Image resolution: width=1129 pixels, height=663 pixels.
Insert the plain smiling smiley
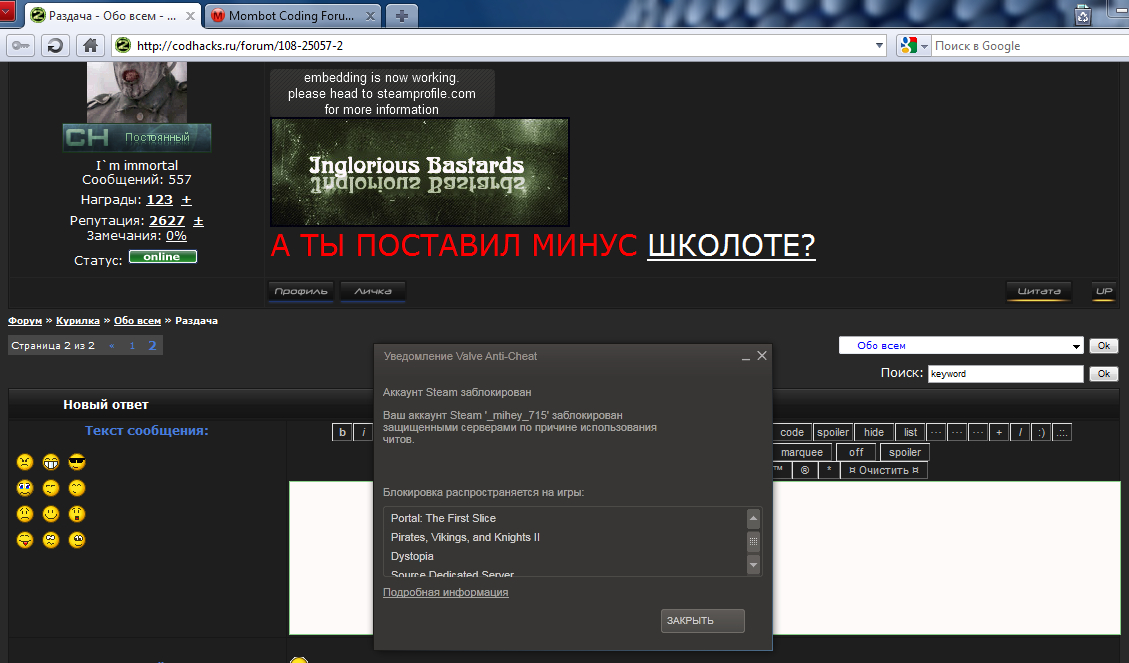tap(51, 514)
